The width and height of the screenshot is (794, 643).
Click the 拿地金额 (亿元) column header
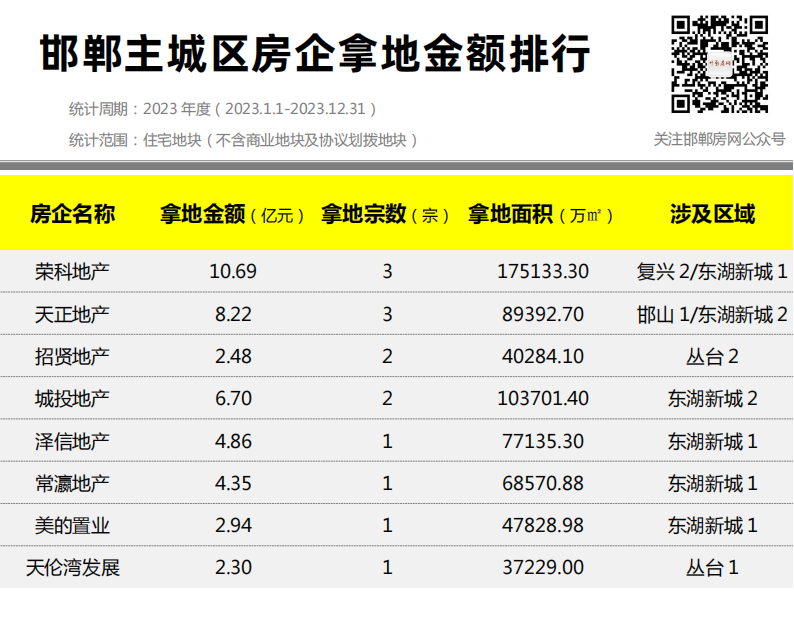(x=232, y=215)
